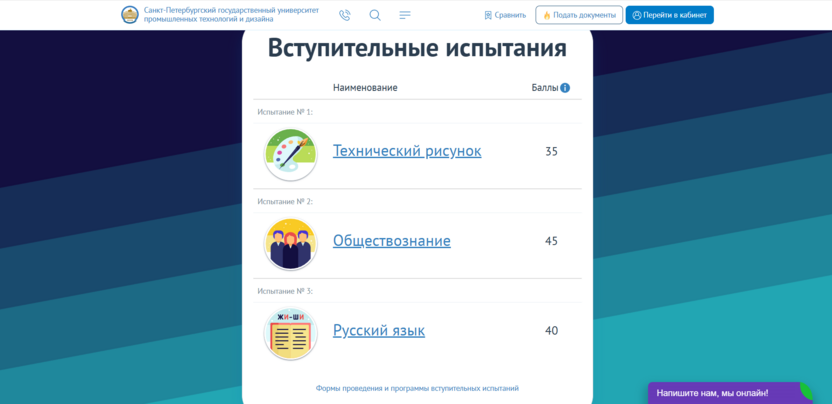Viewport: 832px width, 404px height.
Task: Open the search magnifier icon
Action: point(375,15)
